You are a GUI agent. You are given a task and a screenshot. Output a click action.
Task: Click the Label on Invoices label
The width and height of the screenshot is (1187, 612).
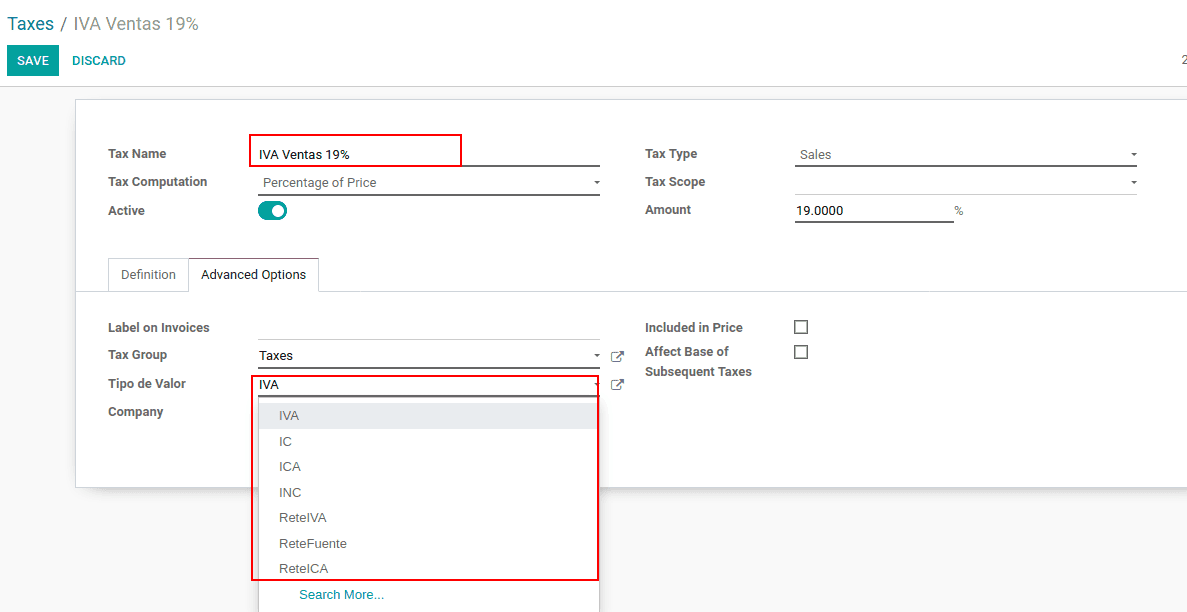(159, 328)
